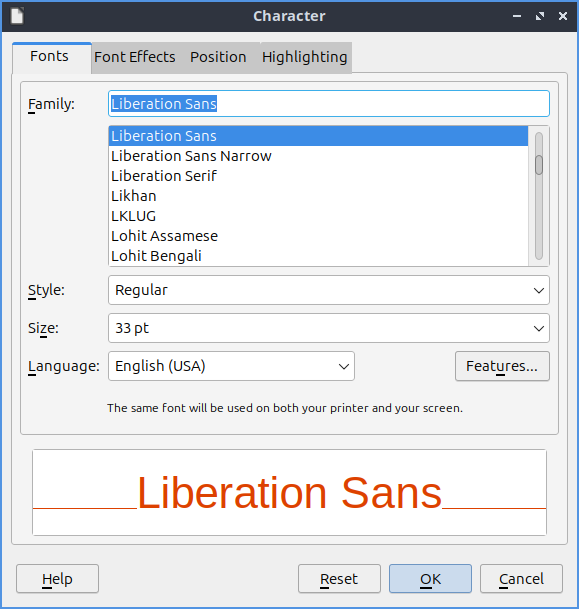Maximize the Character dialog window
579x609 pixels.
click(x=540, y=16)
